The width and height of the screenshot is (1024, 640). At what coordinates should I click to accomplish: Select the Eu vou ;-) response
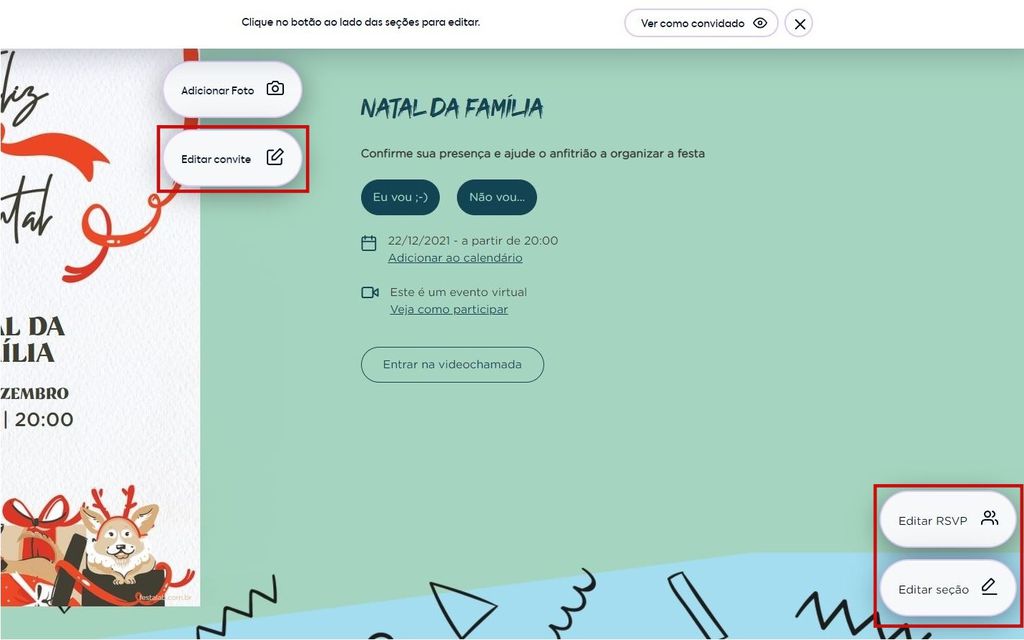click(400, 197)
